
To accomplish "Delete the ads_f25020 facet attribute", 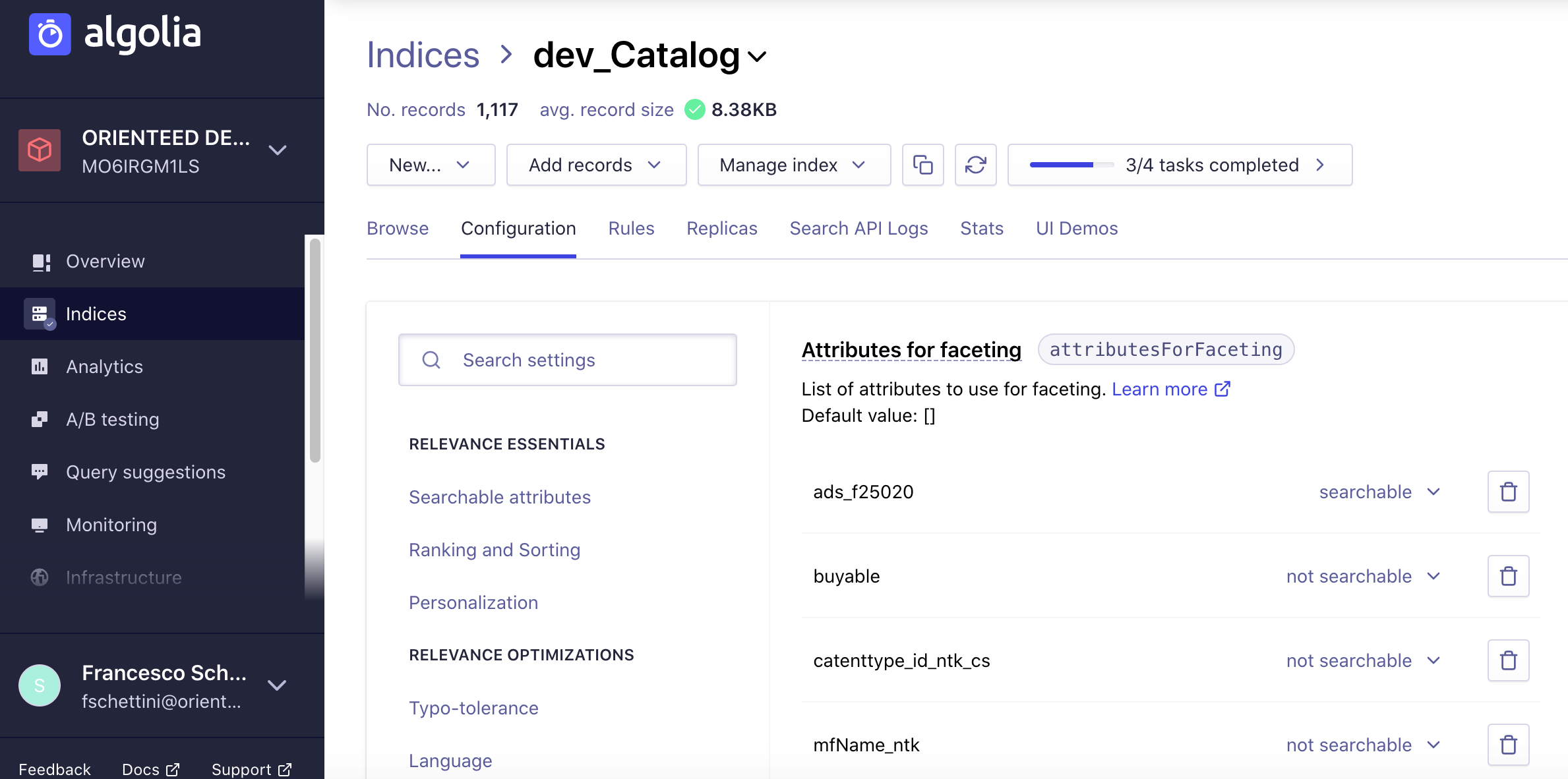I will [x=1508, y=492].
